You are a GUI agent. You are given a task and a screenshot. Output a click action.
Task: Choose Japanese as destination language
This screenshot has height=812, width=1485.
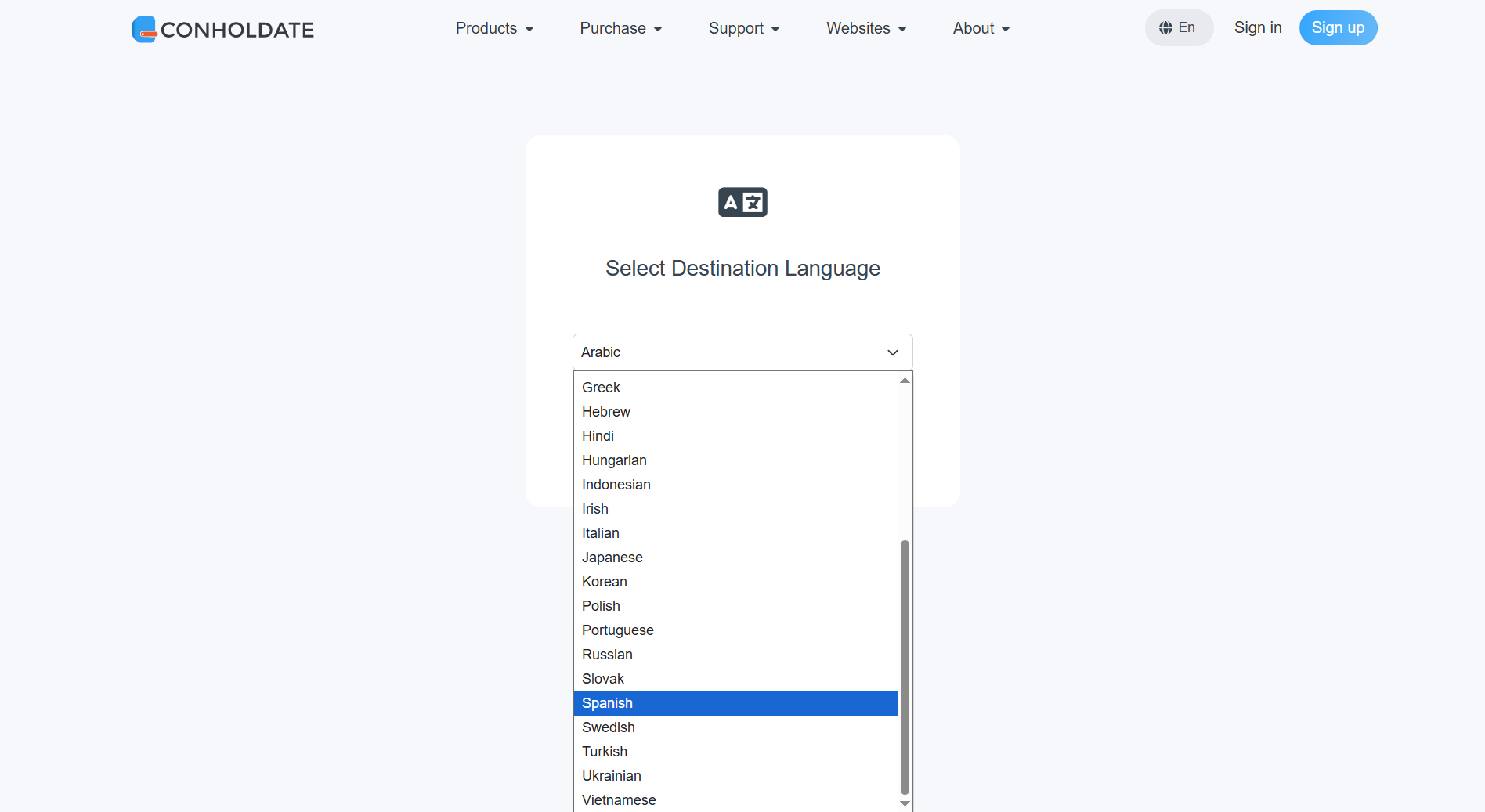point(735,558)
